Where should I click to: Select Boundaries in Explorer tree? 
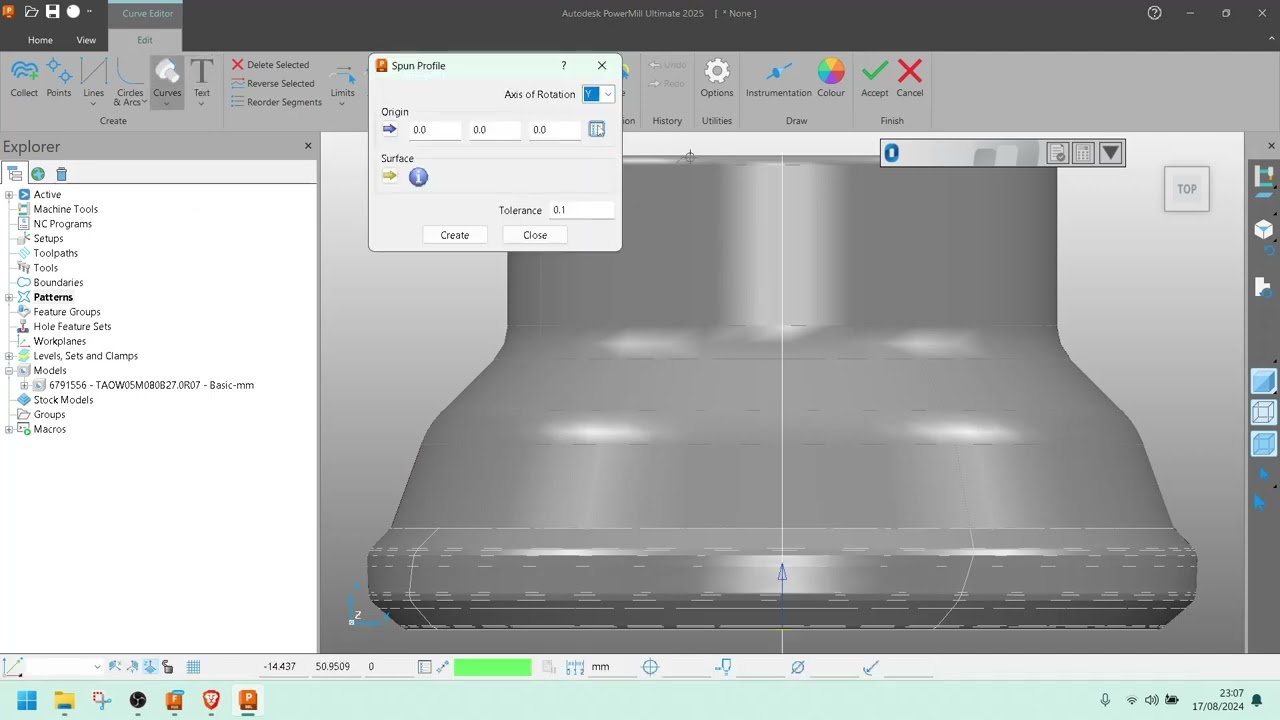(58, 283)
